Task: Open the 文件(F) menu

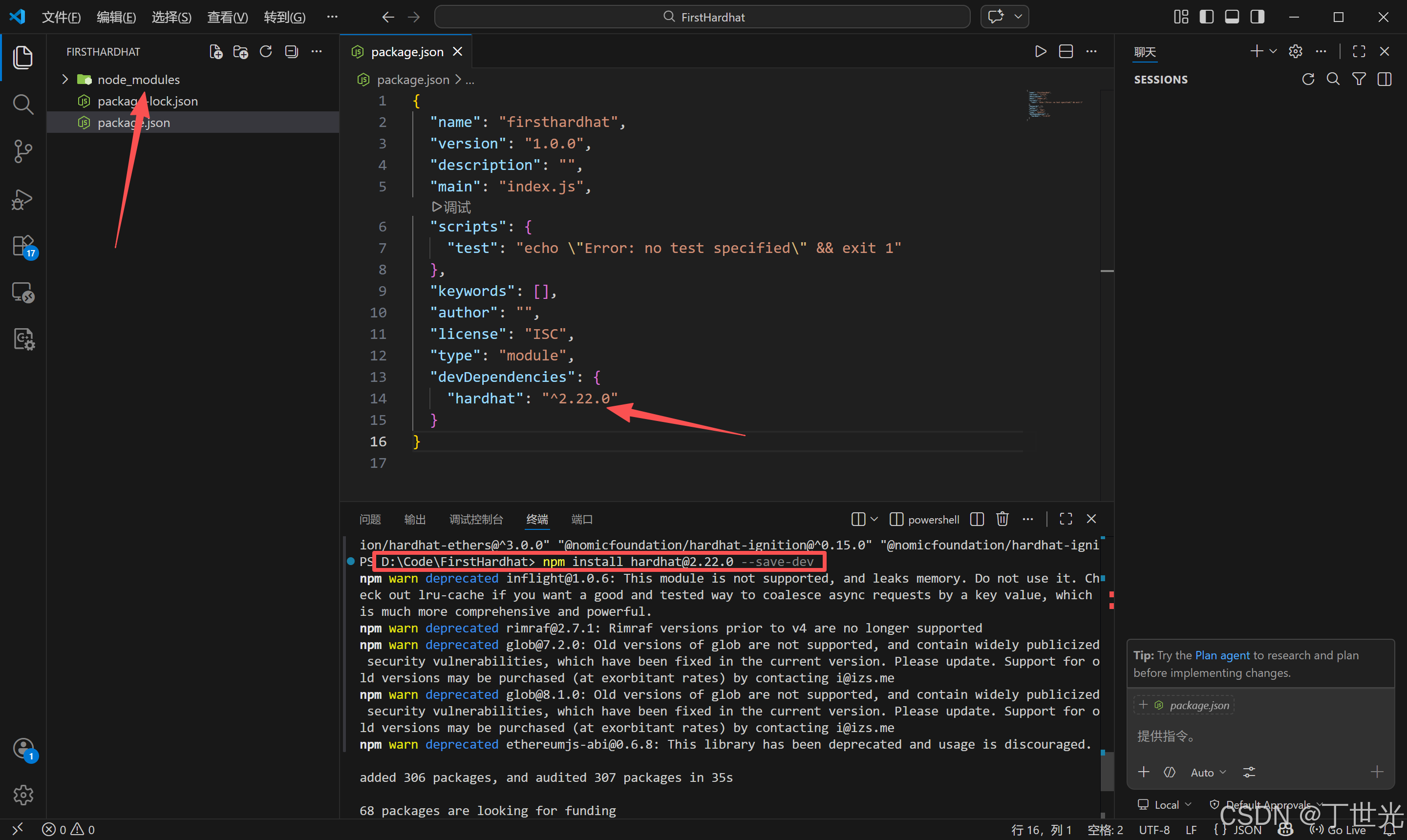Action: [x=61, y=17]
